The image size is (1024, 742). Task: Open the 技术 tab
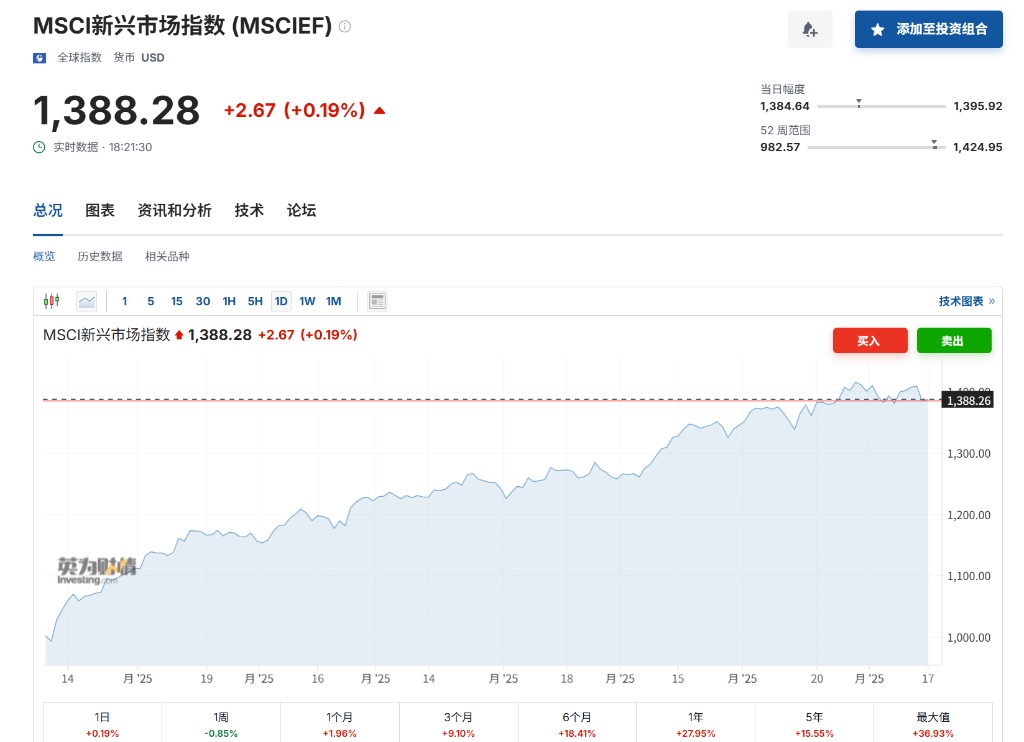249,211
